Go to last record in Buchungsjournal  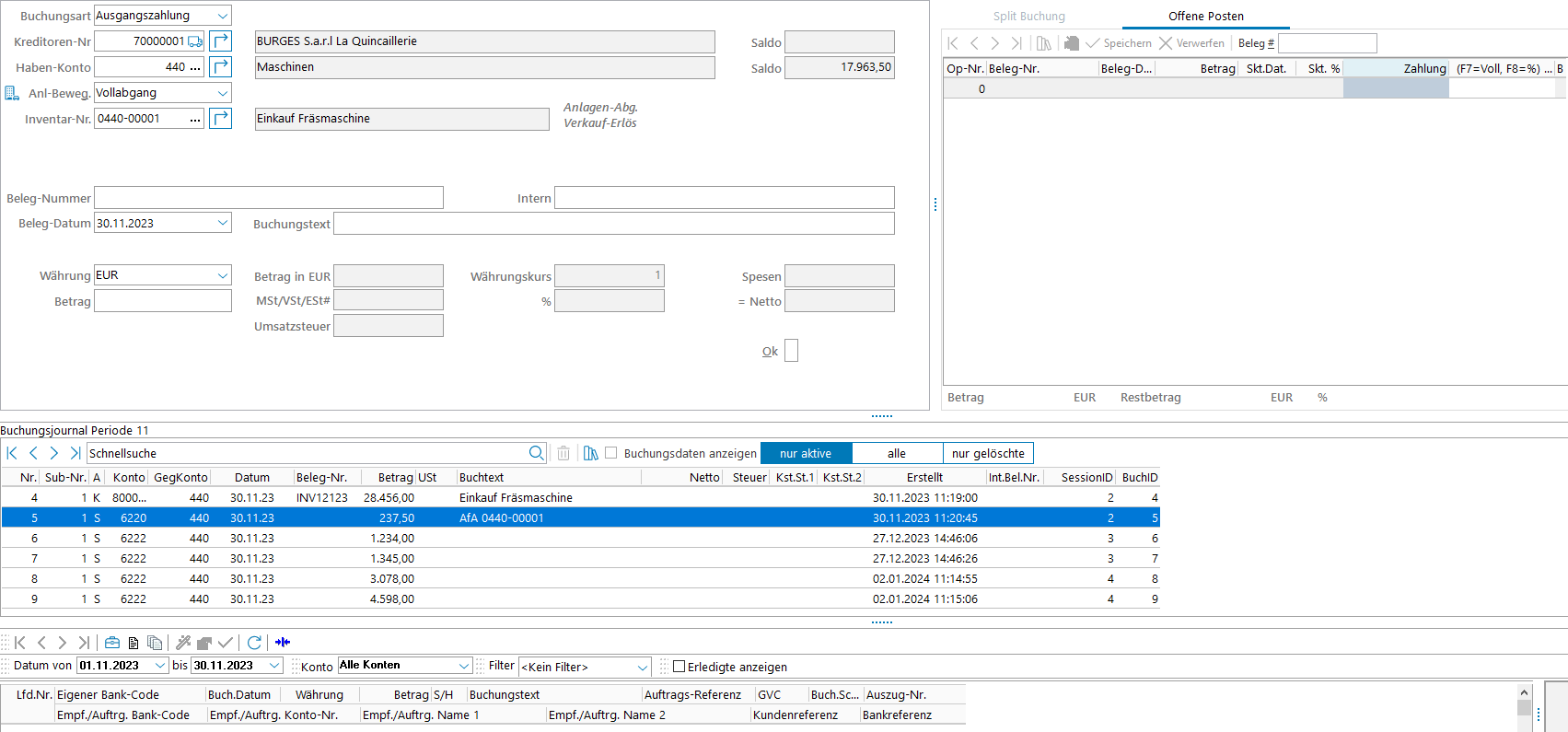click(x=75, y=453)
